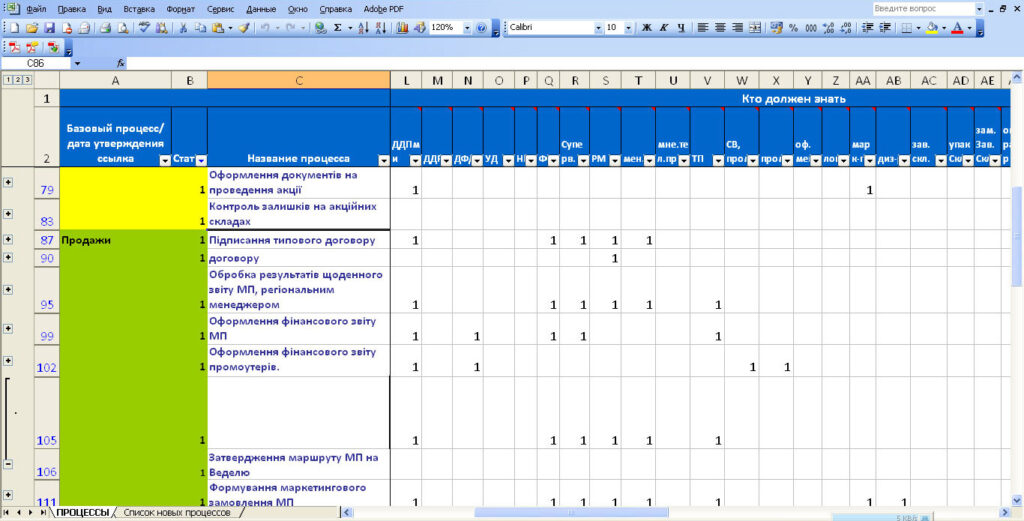Merge and center cells

pyautogui.click(x=754, y=28)
